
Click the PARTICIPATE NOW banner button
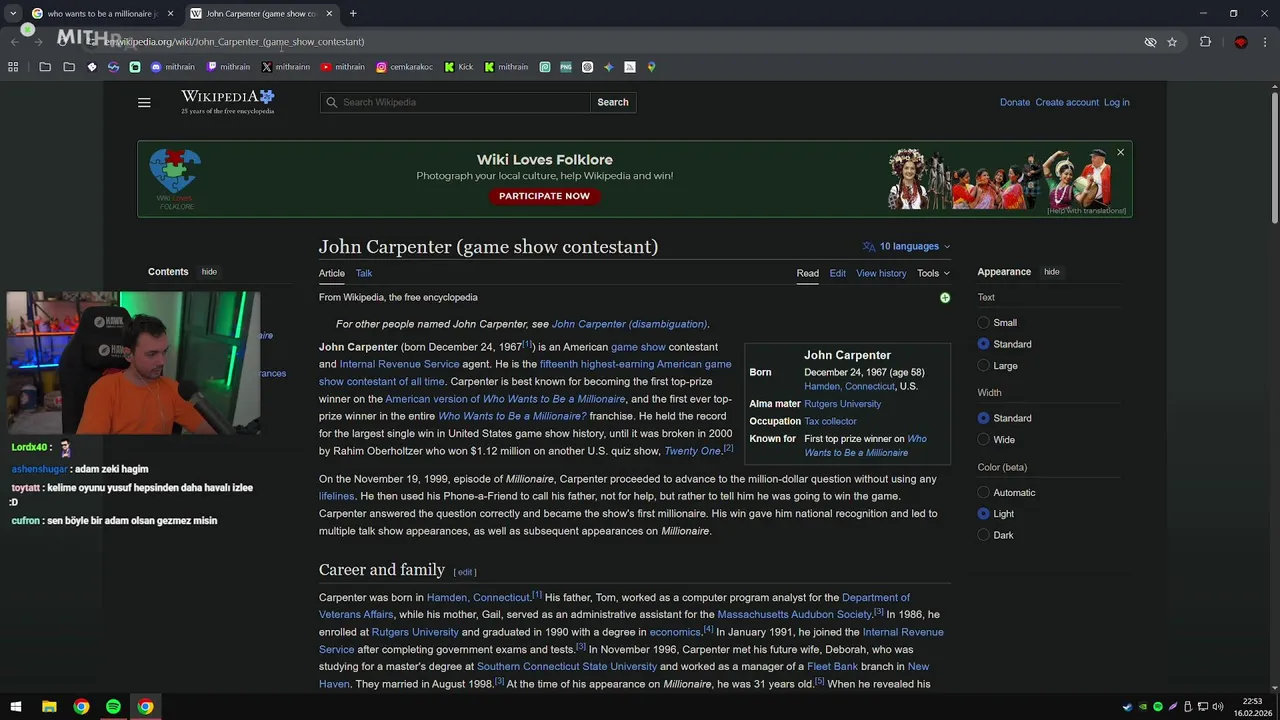point(544,196)
